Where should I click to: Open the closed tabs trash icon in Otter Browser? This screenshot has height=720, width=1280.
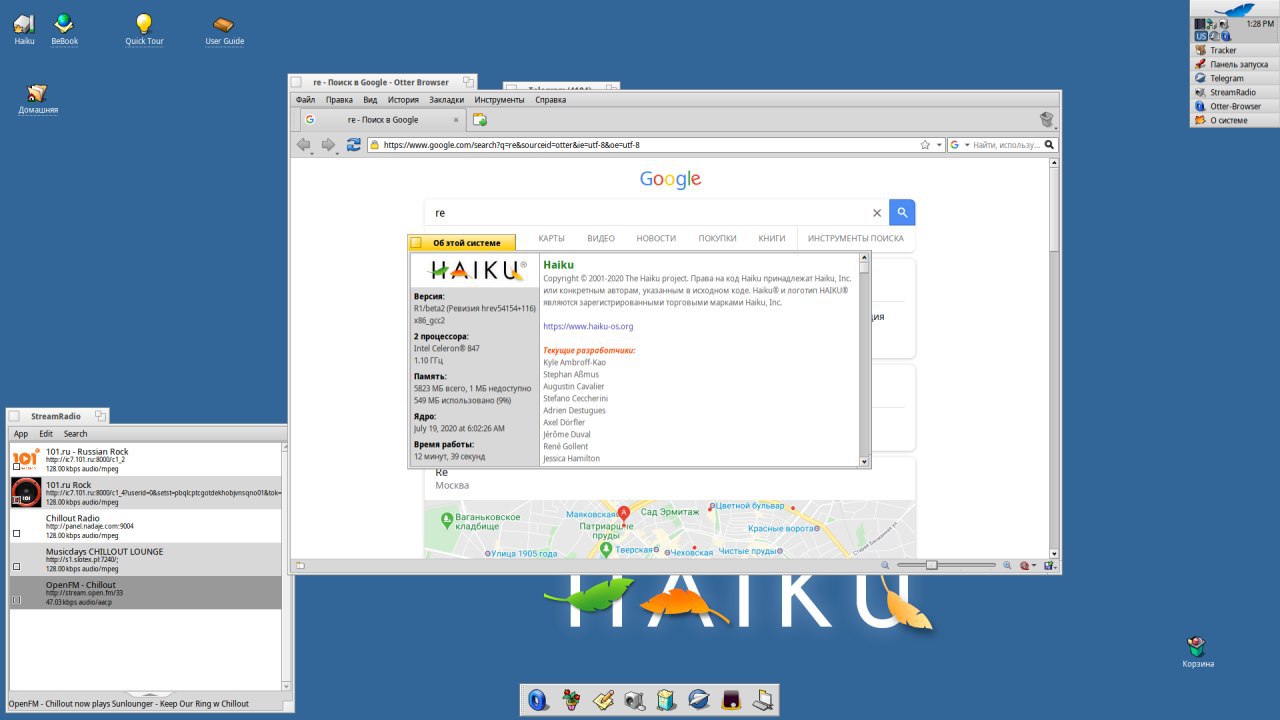point(1046,120)
